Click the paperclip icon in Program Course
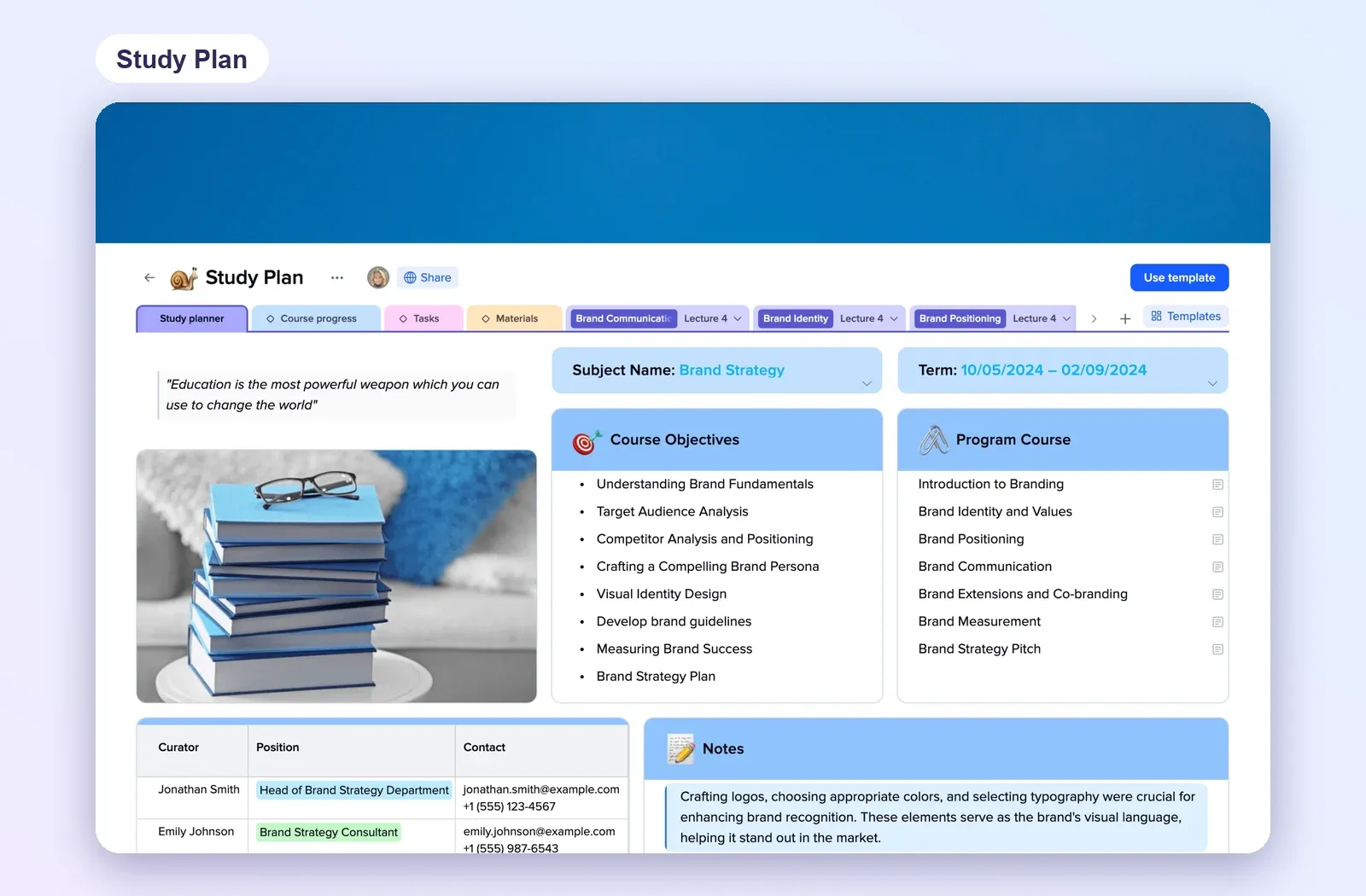 click(933, 440)
